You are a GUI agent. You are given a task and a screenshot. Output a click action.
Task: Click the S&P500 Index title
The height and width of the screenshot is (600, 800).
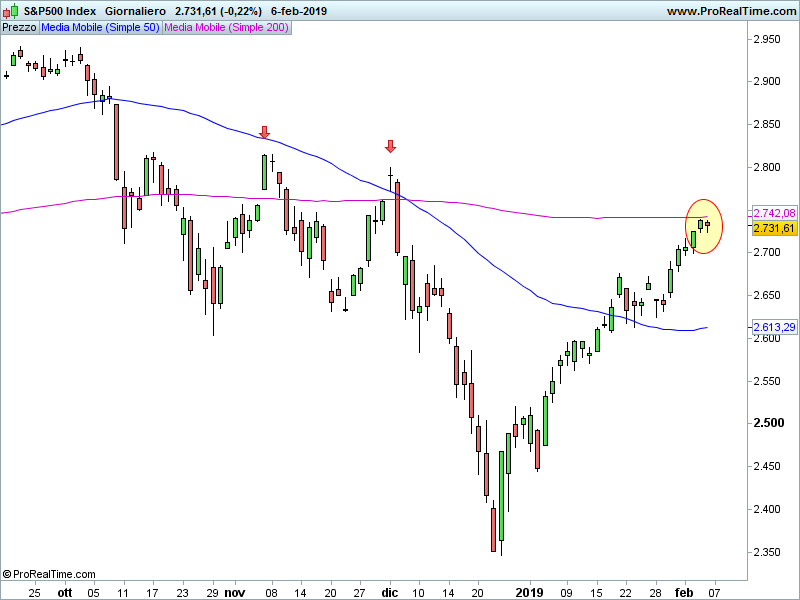point(60,11)
